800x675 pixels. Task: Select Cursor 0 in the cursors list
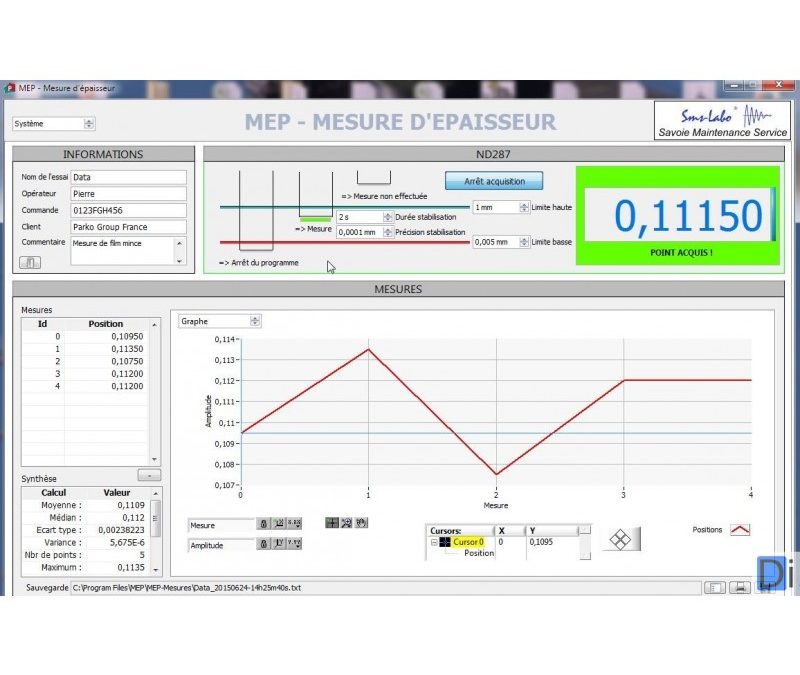(467, 542)
